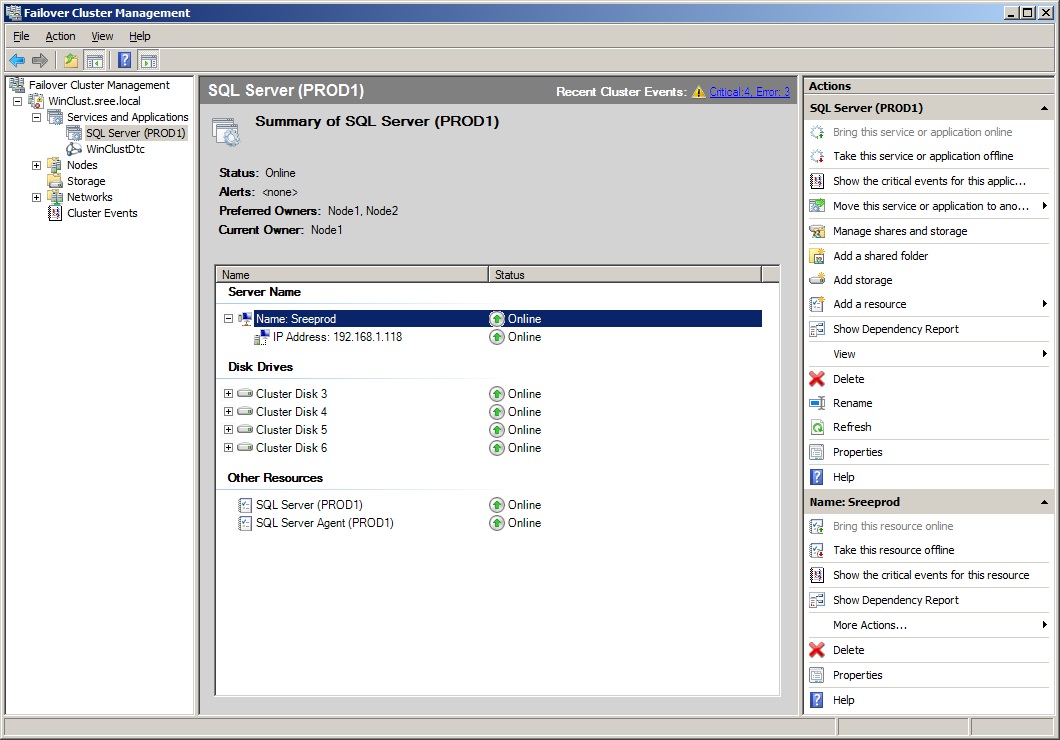Image resolution: width=1060 pixels, height=740 pixels.
Task: Click the blue Help question mark toolbar icon
Action: pyautogui.click(x=124, y=60)
